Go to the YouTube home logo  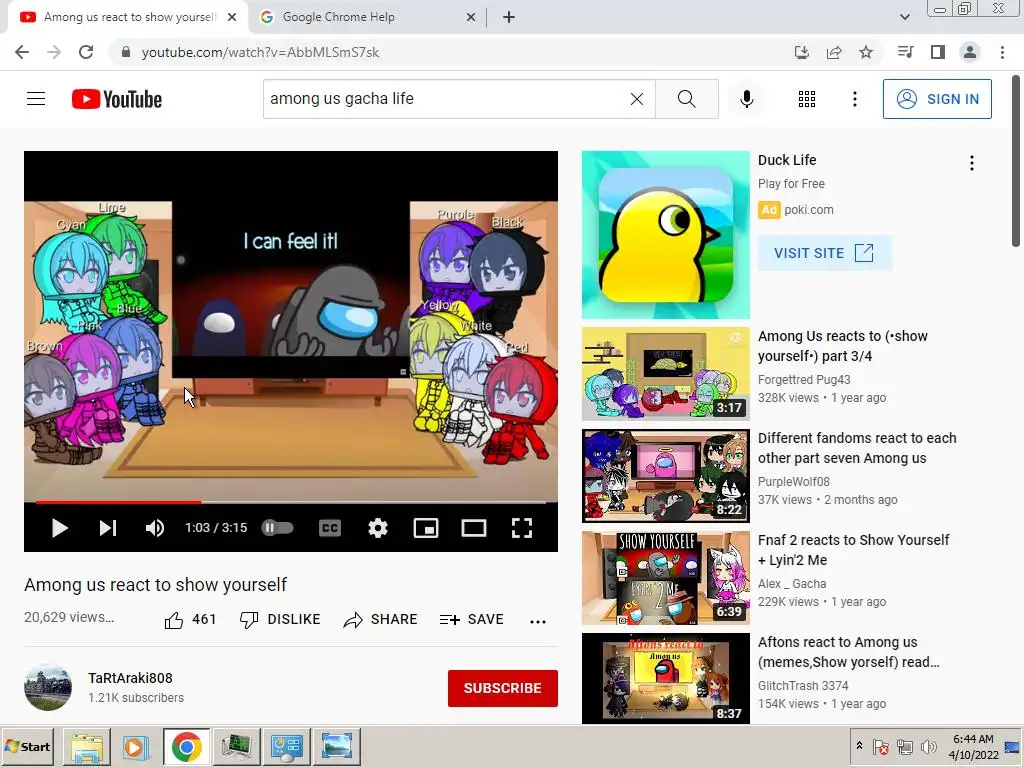click(116, 99)
